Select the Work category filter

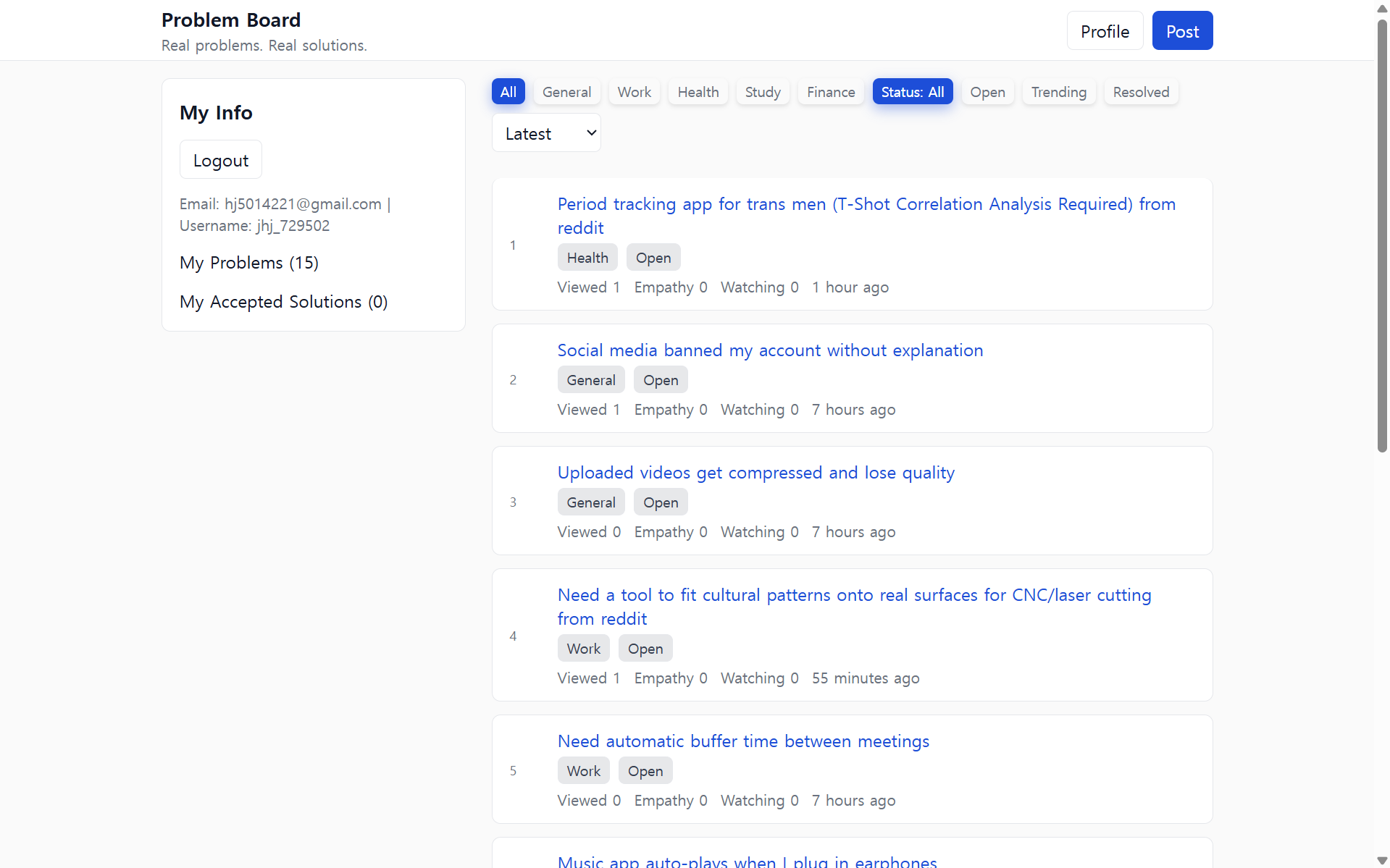[634, 92]
